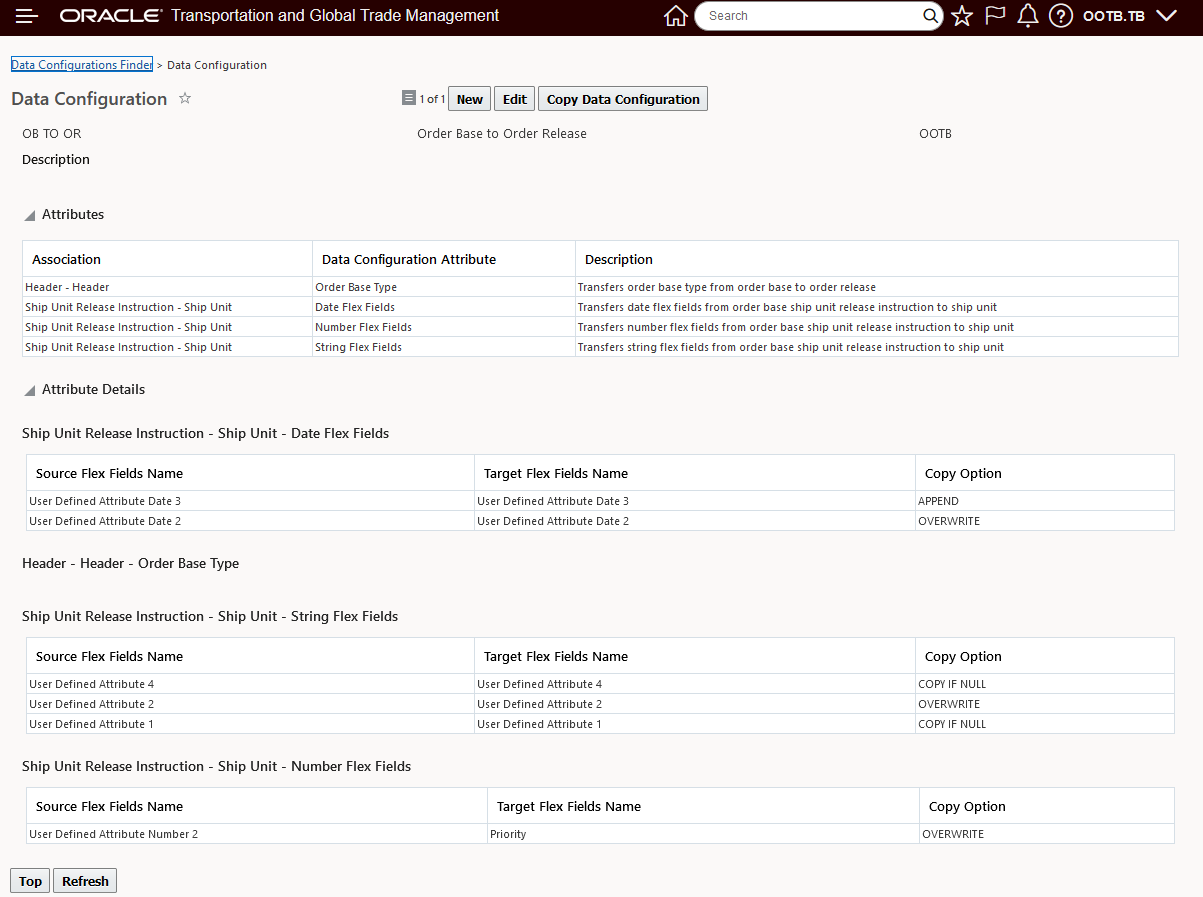The height and width of the screenshot is (897, 1203).
Task: Mark Data Configuration page as favorite
Action: (185, 99)
